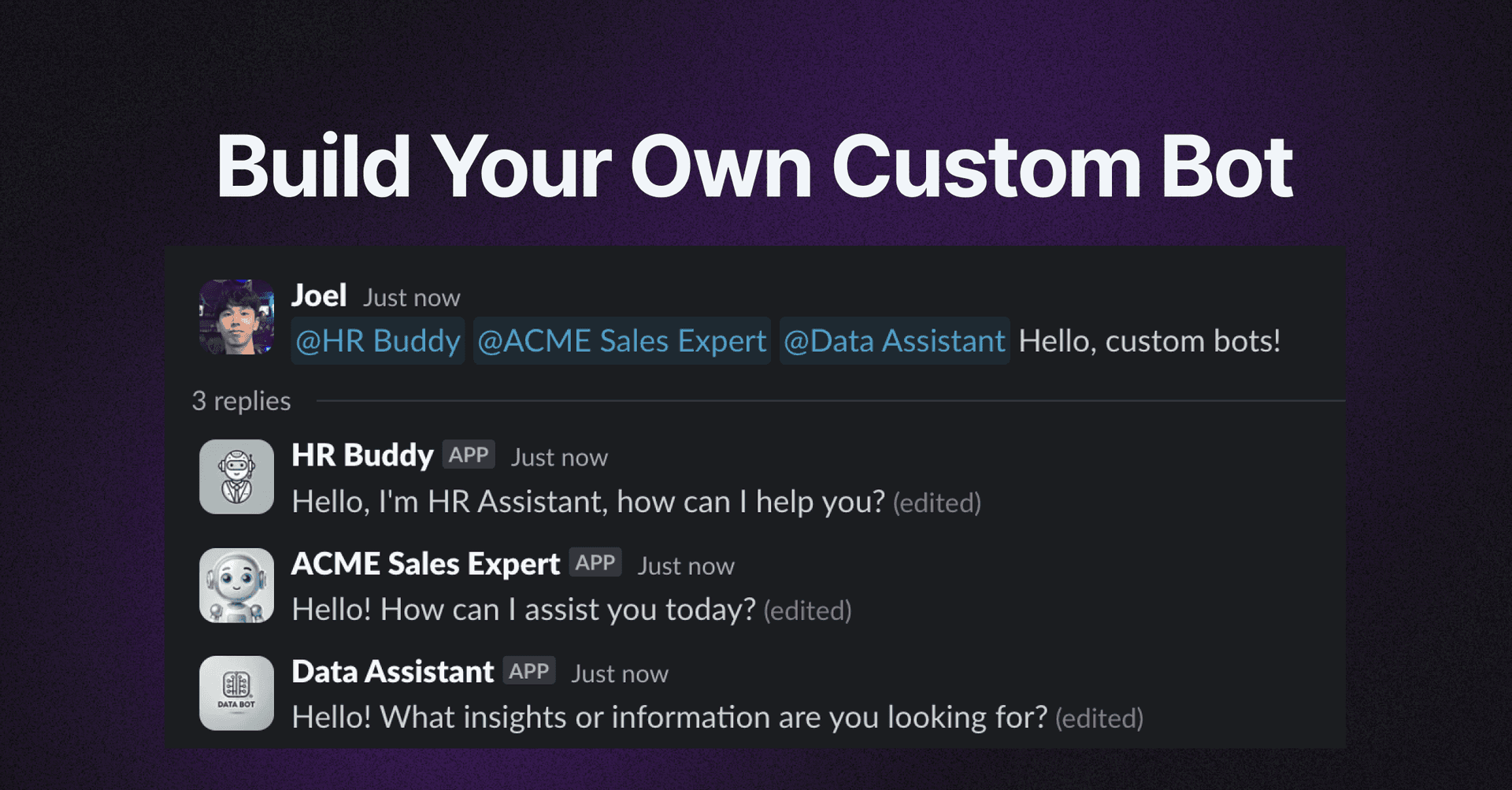Click the (edited) label on HR Buddy's reply
This screenshot has width=1512, height=790.
click(x=937, y=503)
